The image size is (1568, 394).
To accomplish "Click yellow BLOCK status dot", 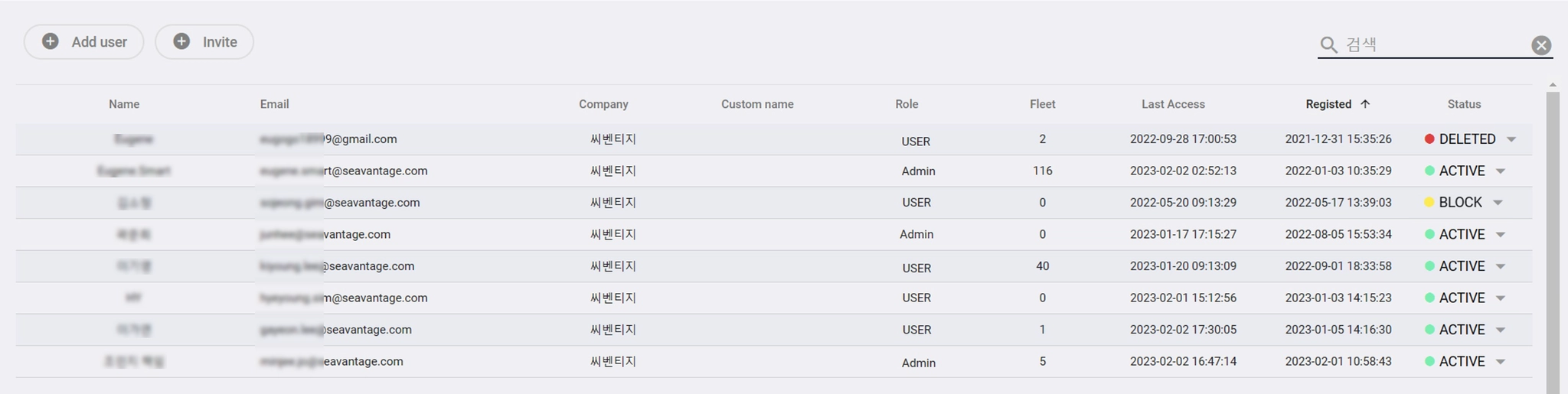I will [1429, 203].
